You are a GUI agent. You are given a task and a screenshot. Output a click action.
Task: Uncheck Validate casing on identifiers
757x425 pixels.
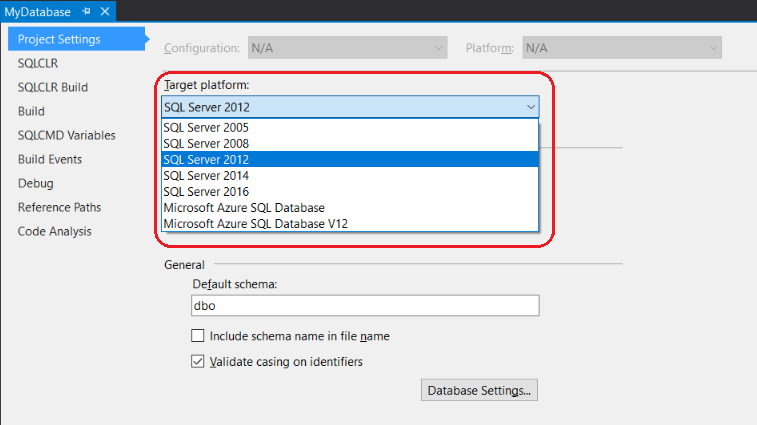point(198,362)
